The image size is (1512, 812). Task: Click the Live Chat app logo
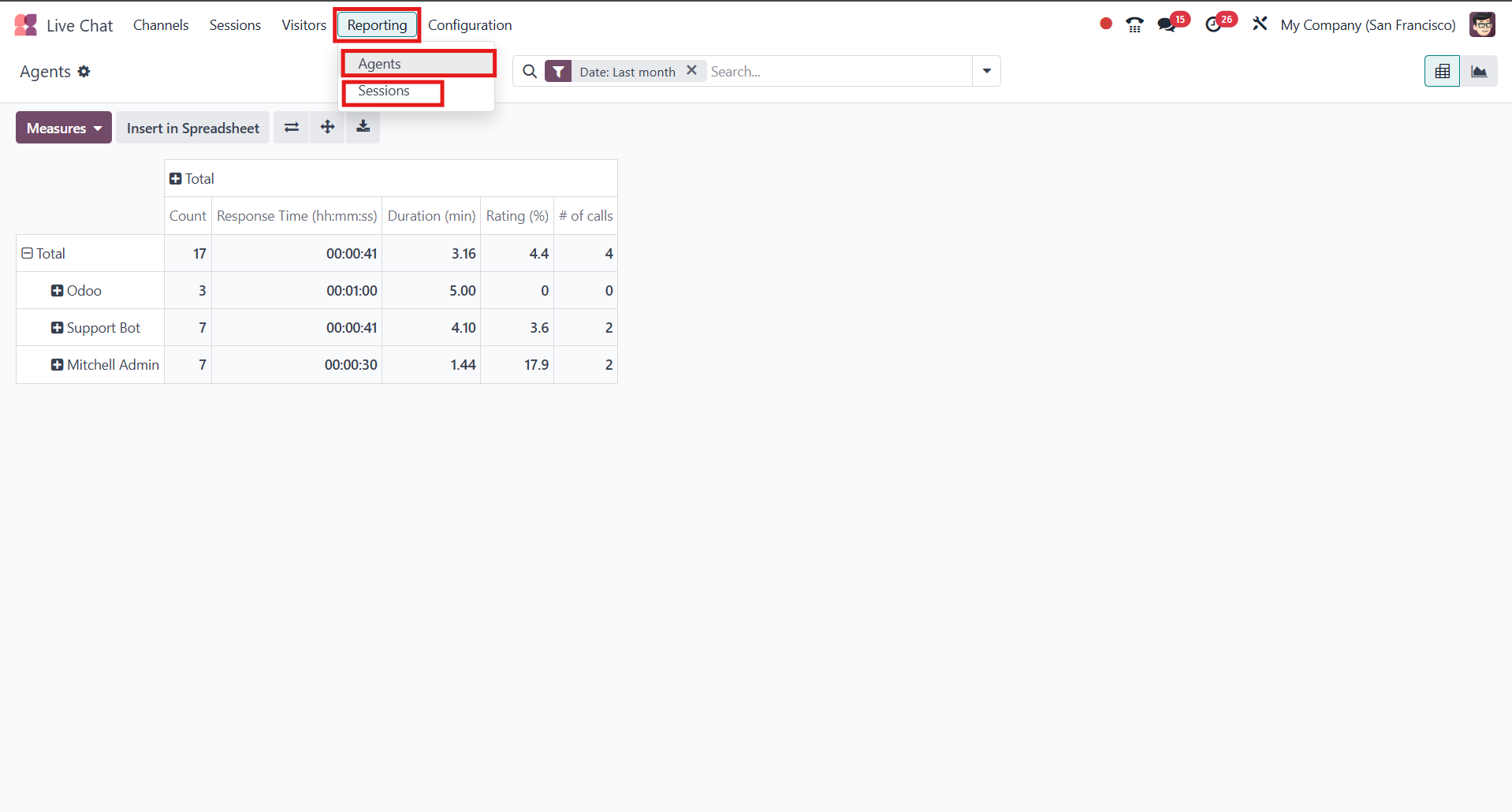[25, 24]
